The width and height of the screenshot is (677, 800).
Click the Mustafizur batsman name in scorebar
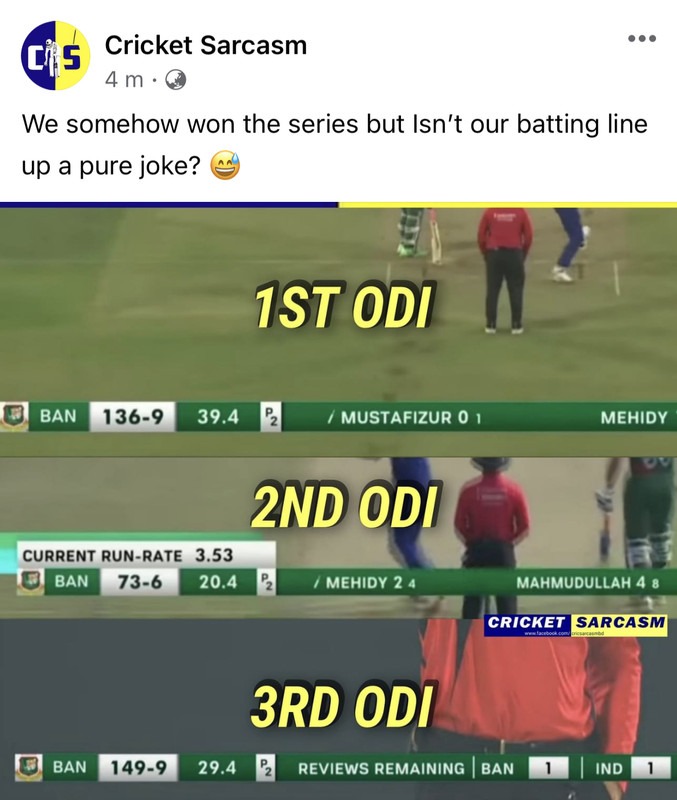coord(396,418)
